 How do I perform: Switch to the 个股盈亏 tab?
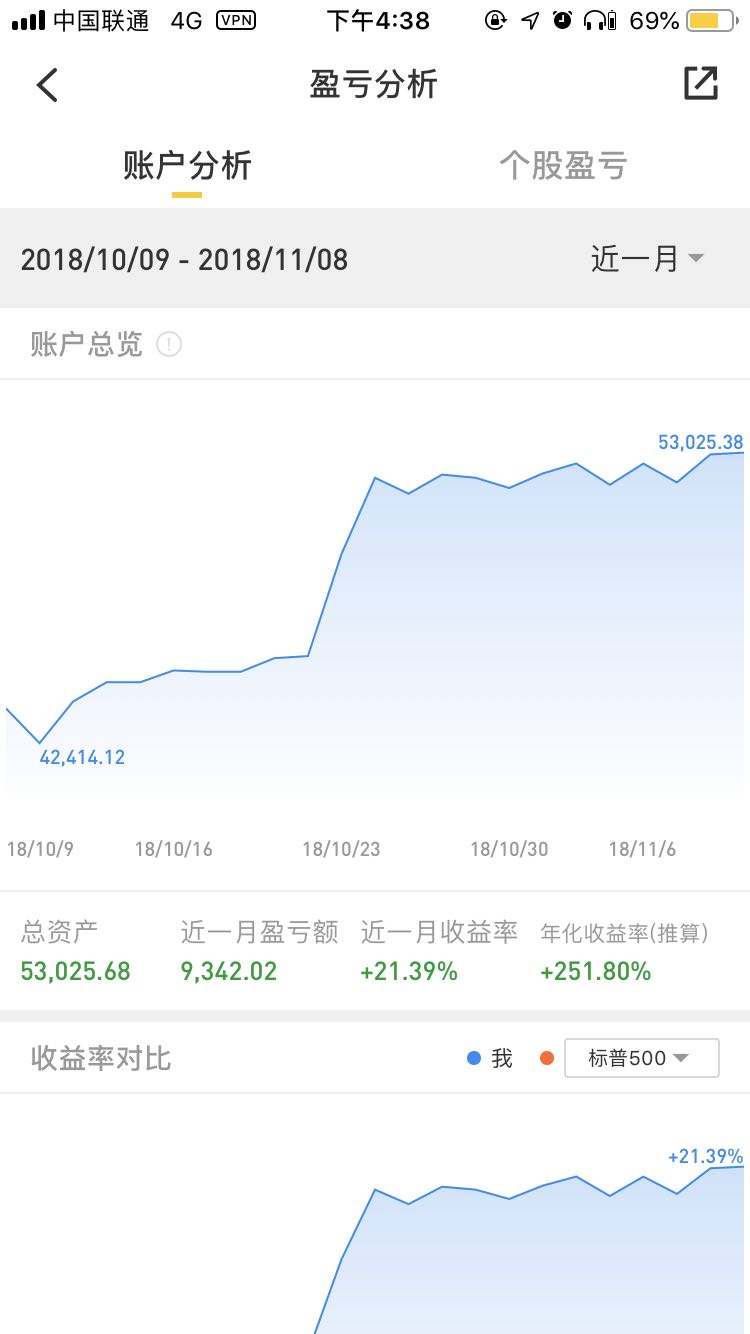(563, 166)
